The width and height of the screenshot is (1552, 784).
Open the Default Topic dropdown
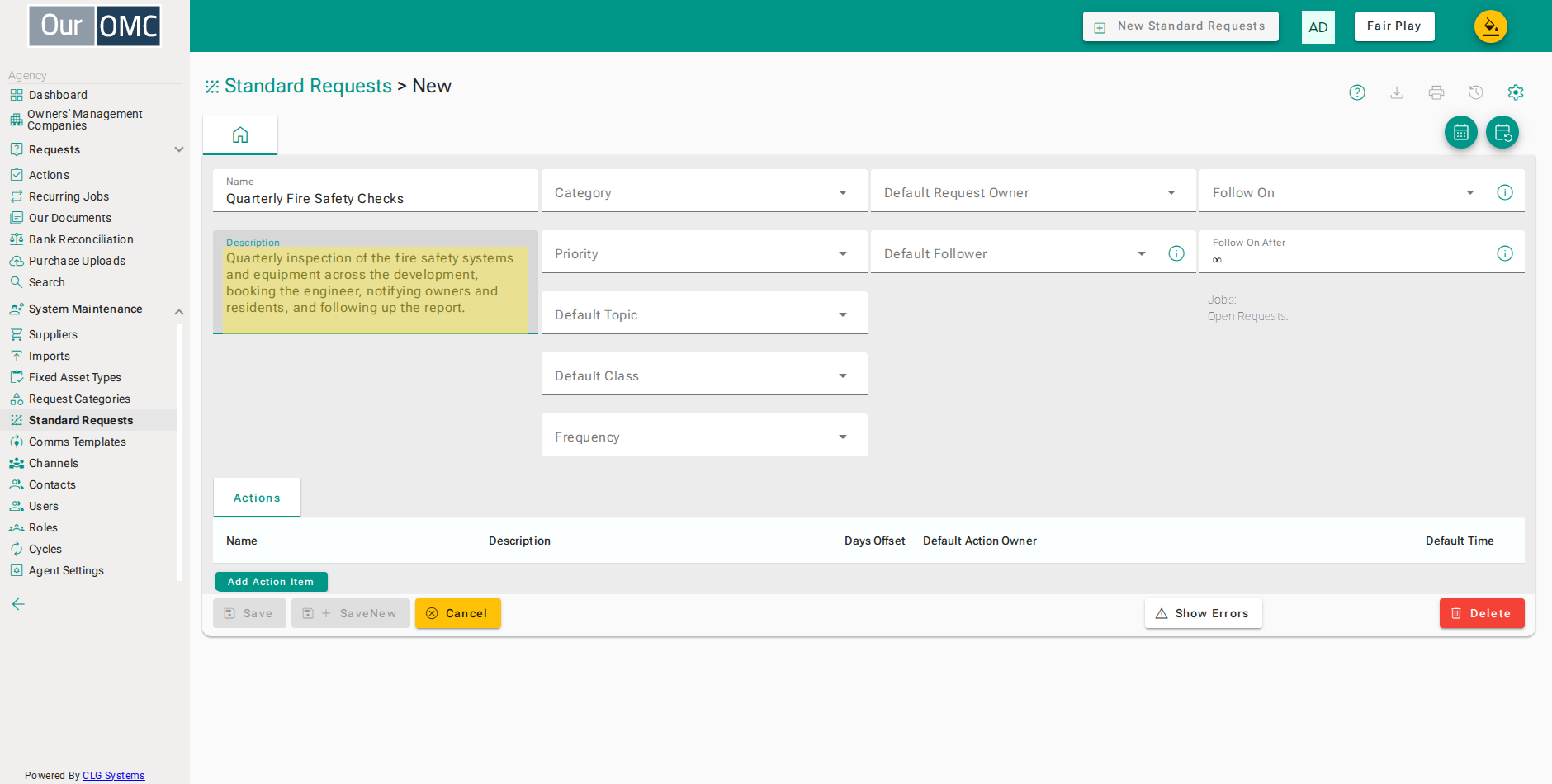click(704, 314)
